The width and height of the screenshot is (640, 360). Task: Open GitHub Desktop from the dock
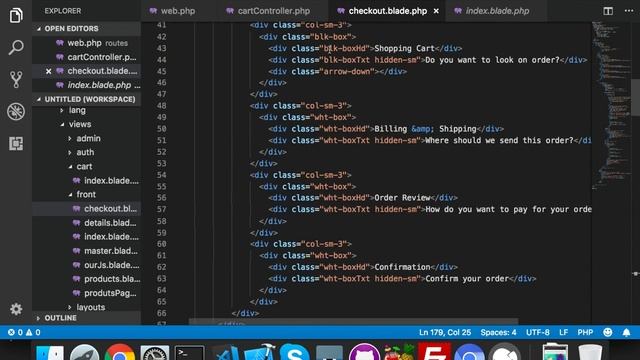click(364, 353)
